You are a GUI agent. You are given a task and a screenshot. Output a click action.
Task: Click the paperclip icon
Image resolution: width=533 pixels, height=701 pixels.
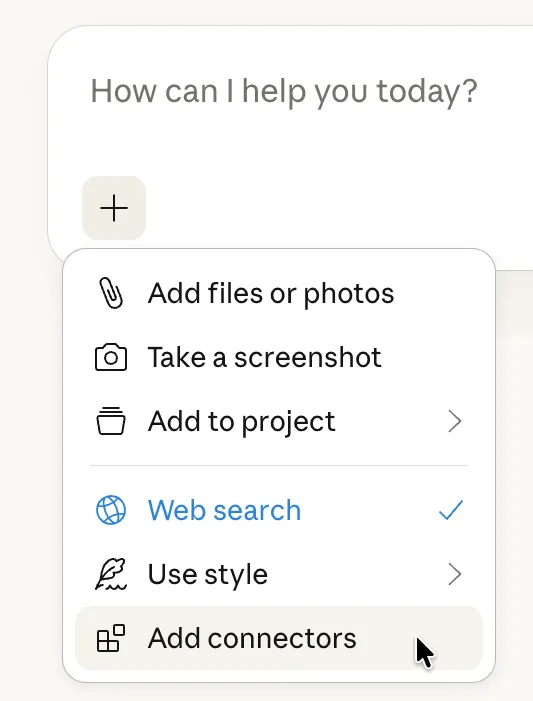pyautogui.click(x=111, y=293)
